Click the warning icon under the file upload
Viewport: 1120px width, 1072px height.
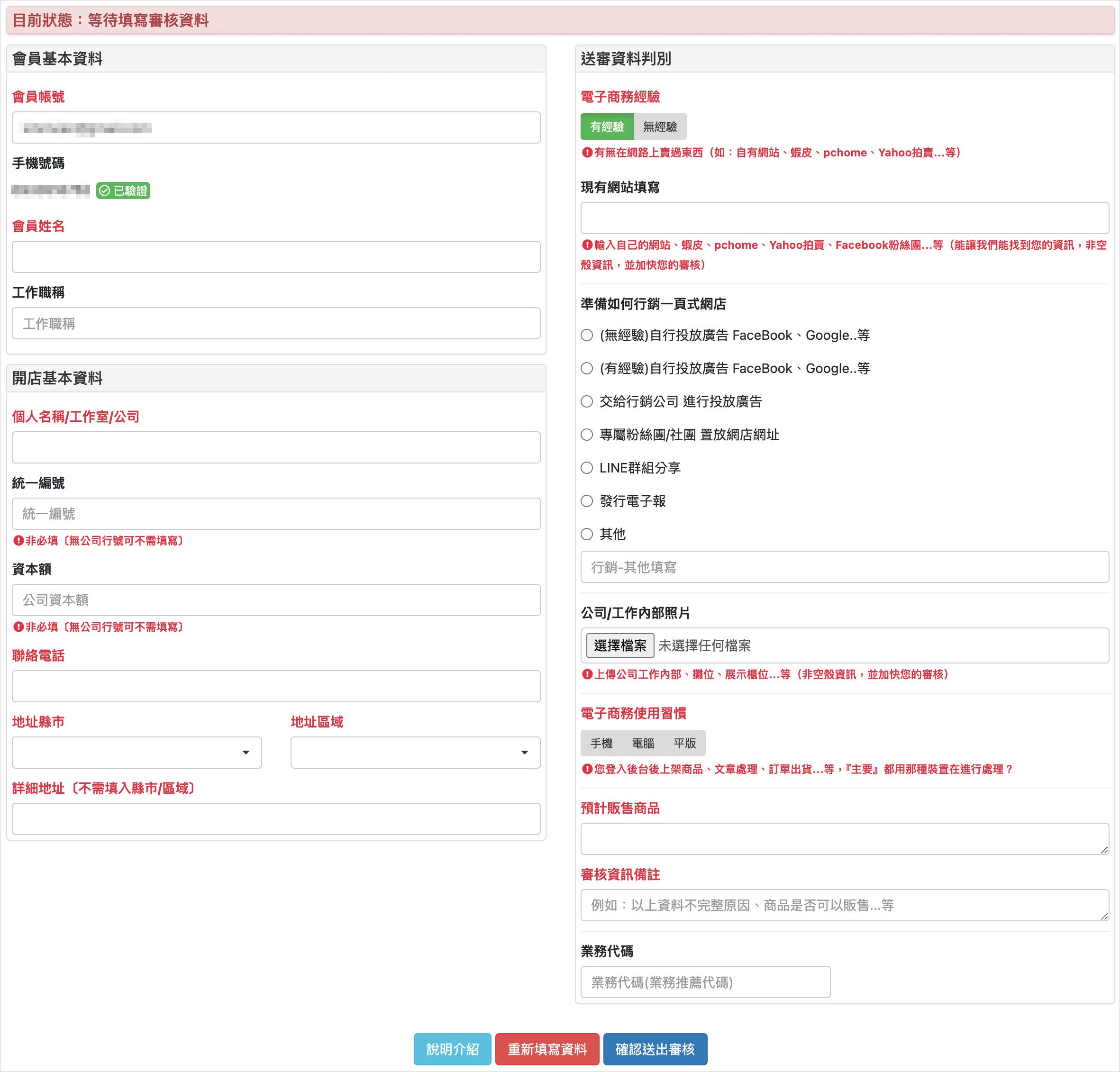587,674
